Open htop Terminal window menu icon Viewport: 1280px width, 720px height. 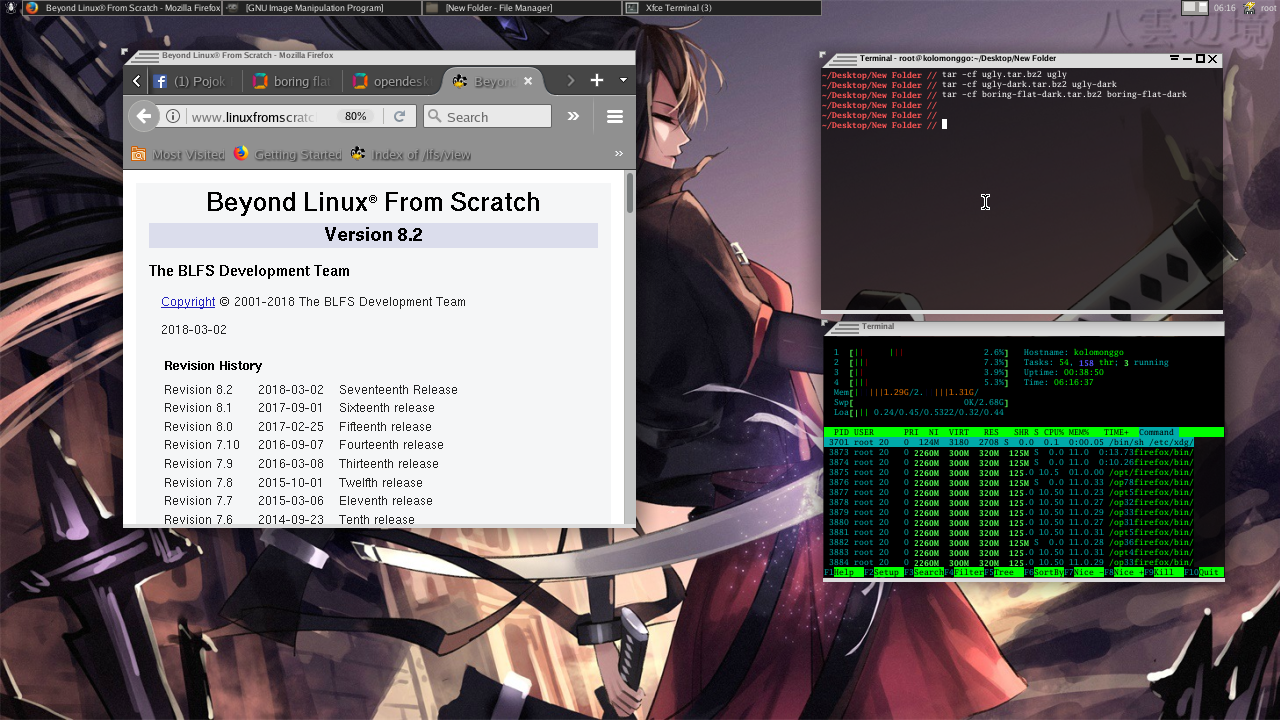click(x=845, y=327)
